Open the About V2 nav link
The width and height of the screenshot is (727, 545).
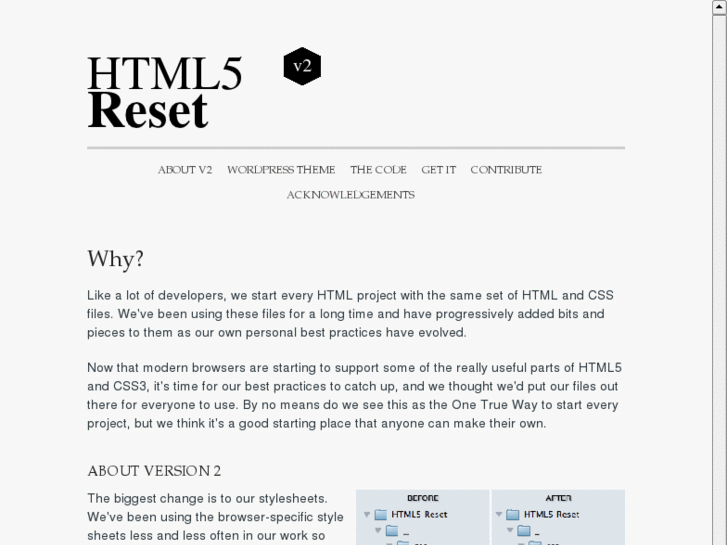[185, 170]
